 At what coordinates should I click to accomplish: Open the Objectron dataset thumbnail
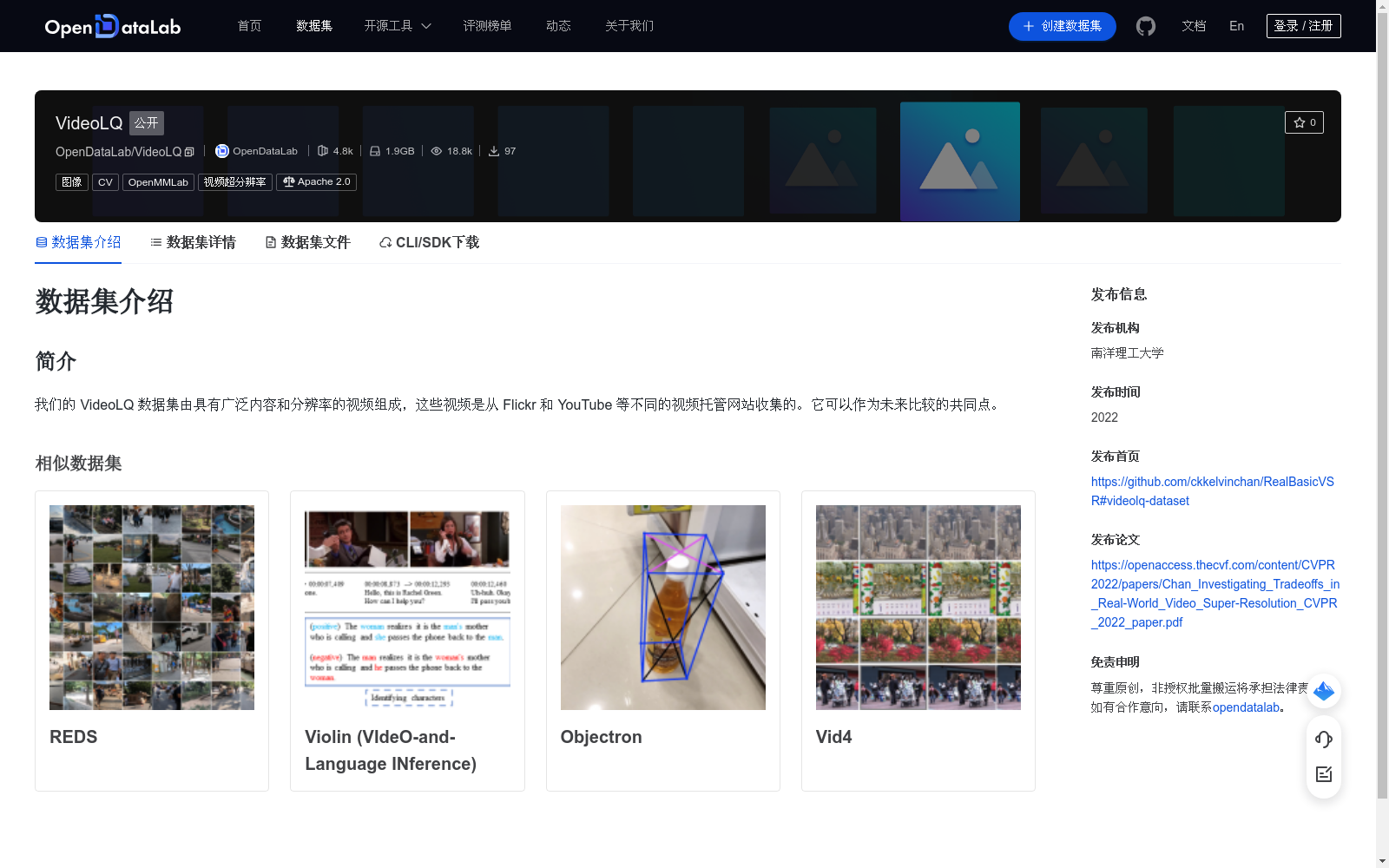pos(663,608)
